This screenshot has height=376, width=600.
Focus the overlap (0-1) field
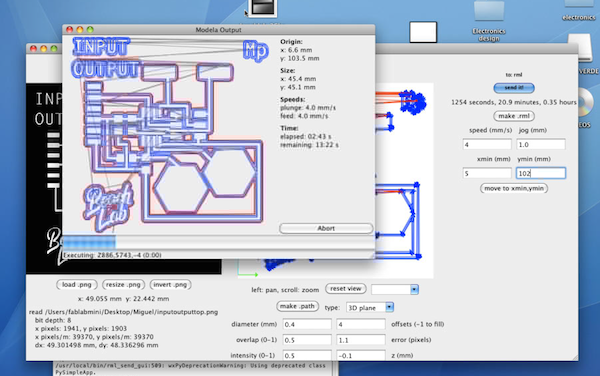point(307,340)
